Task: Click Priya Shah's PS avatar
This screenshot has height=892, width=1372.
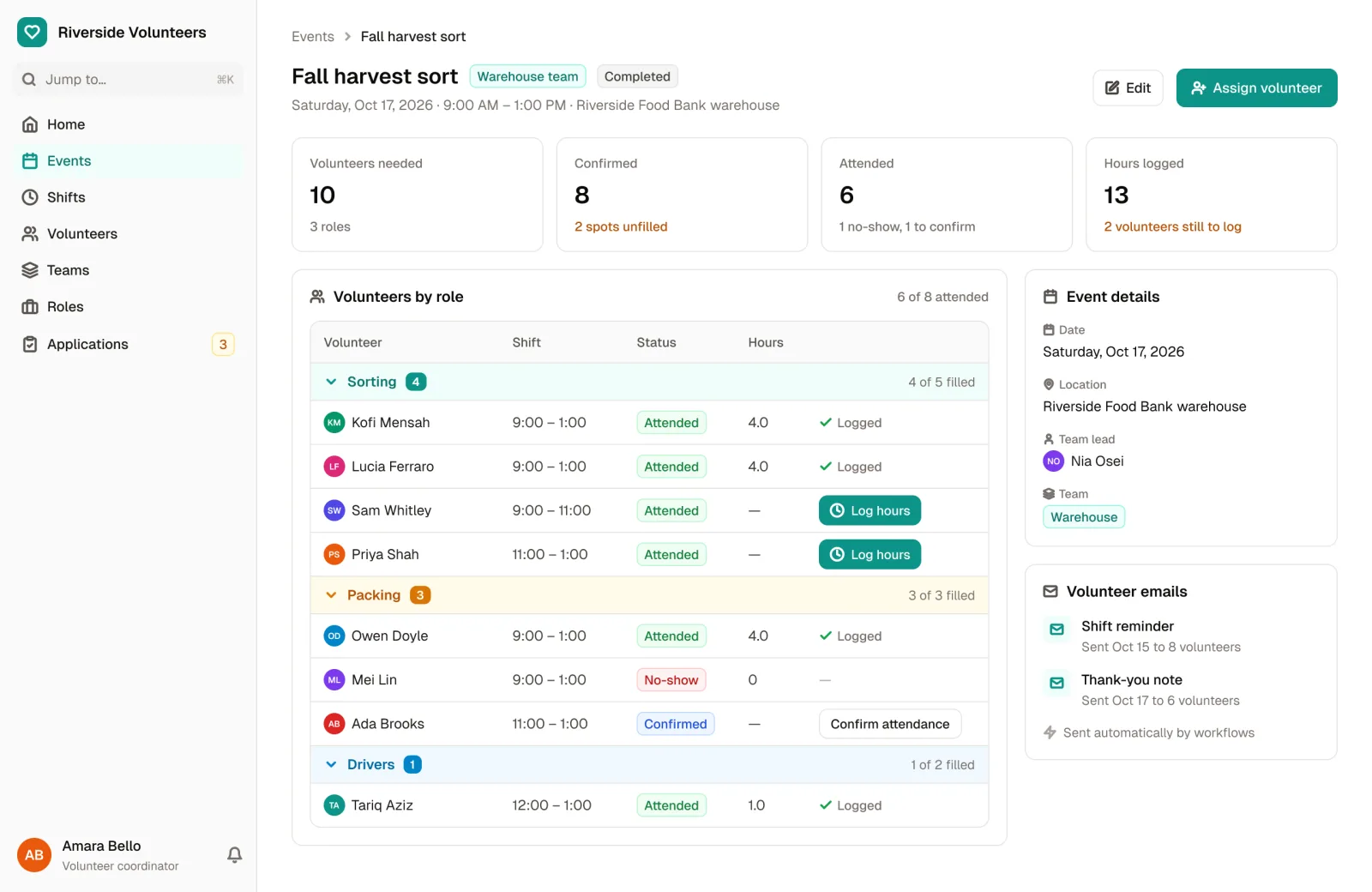Action: [334, 555]
